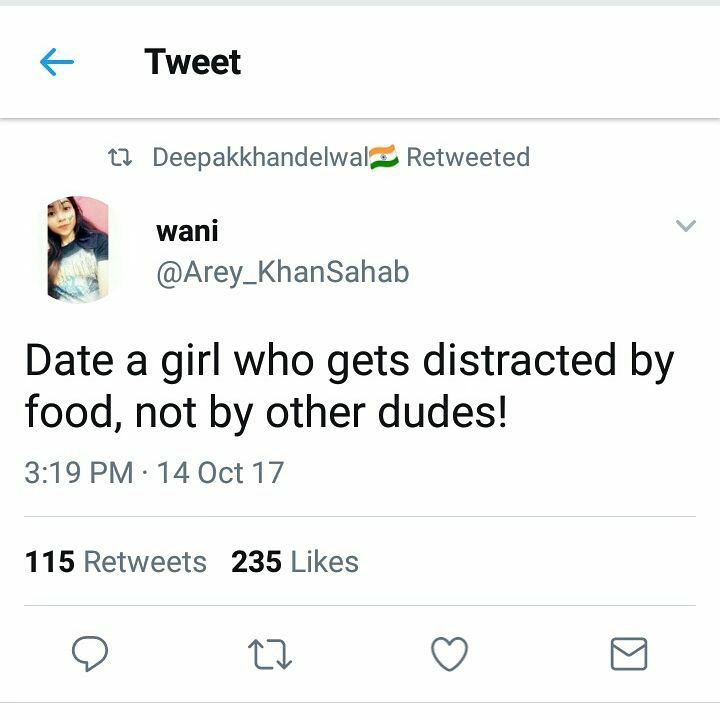Open Deepakkhandelwal's profile from the retweet line
The height and width of the screenshot is (720, 720).
[260, 157]
